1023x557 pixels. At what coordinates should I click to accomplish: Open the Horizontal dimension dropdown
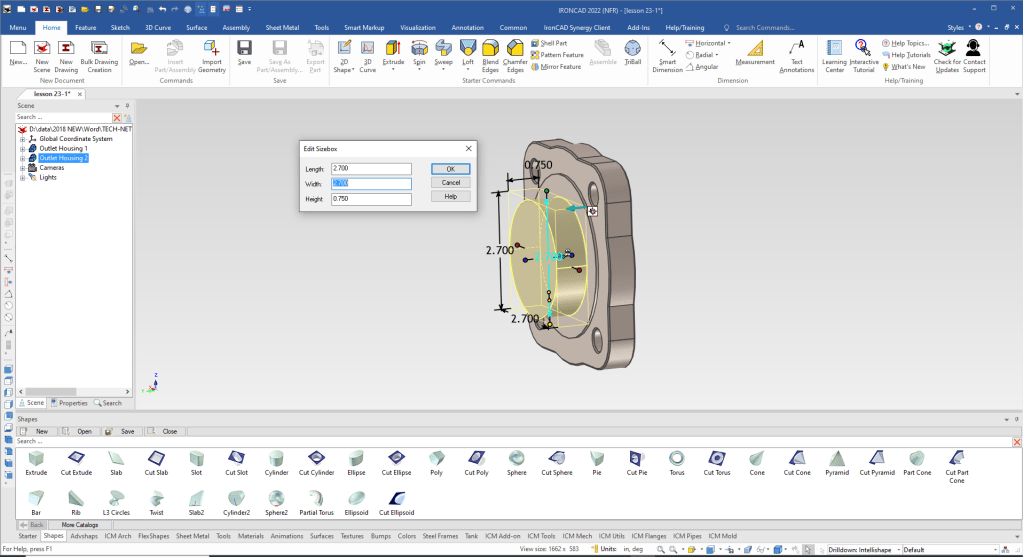(x=729, y=43)
